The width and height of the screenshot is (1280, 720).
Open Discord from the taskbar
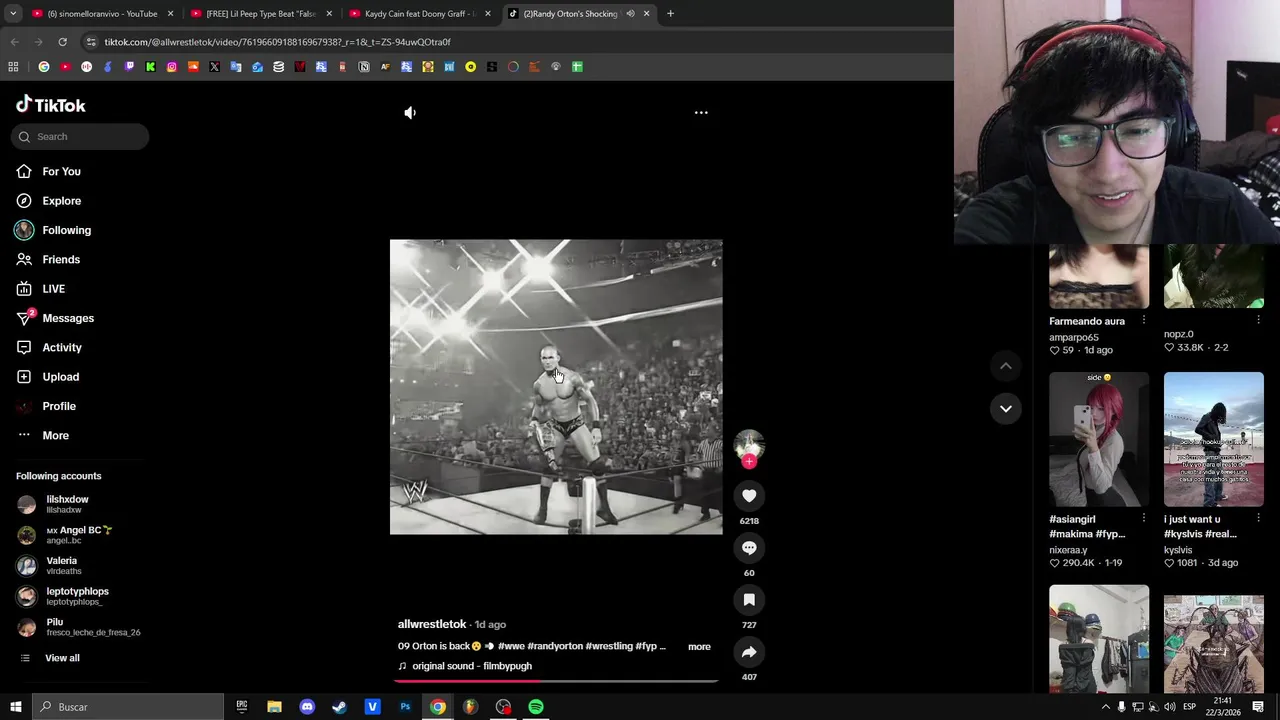307,707
